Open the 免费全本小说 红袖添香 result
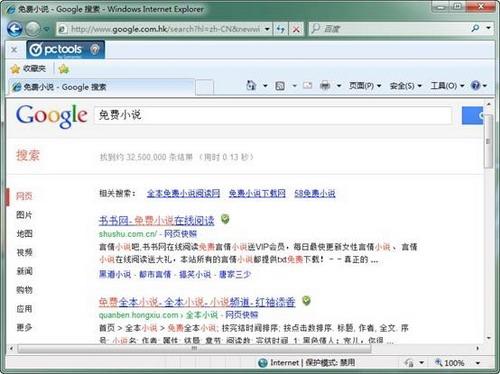500x374 pixels. (197, 302)
